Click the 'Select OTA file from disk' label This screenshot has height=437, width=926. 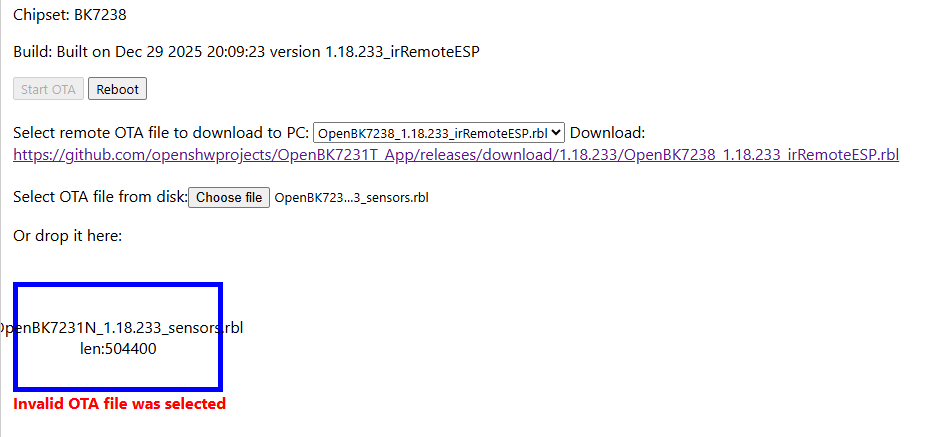point(100,197)
